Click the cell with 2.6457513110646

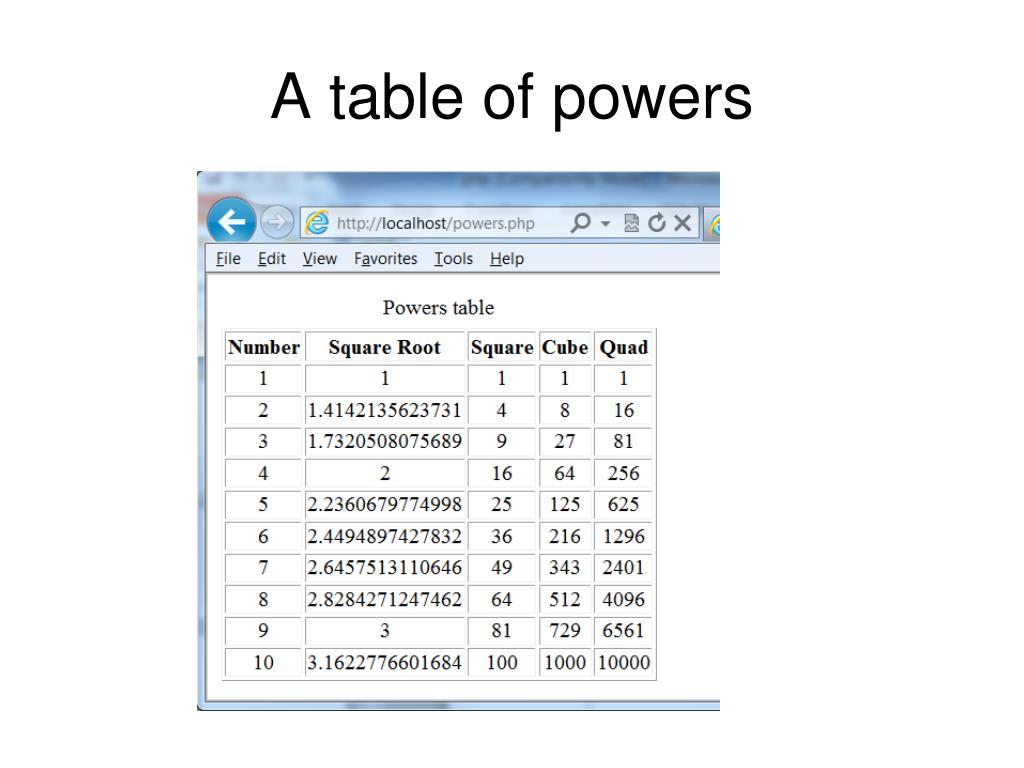385,568
